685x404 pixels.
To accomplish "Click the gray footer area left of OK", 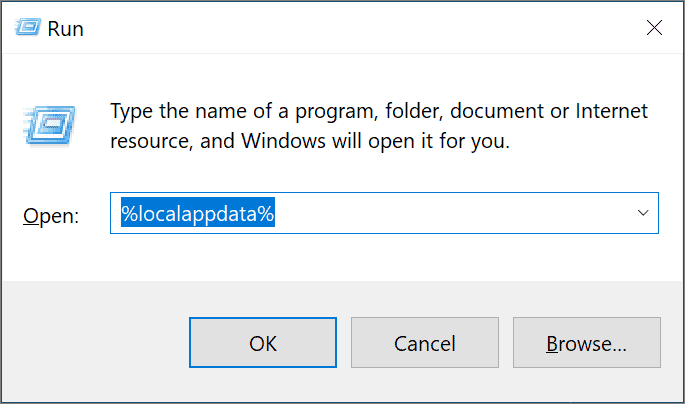I will pyautogui.click(x=96, y=342).
